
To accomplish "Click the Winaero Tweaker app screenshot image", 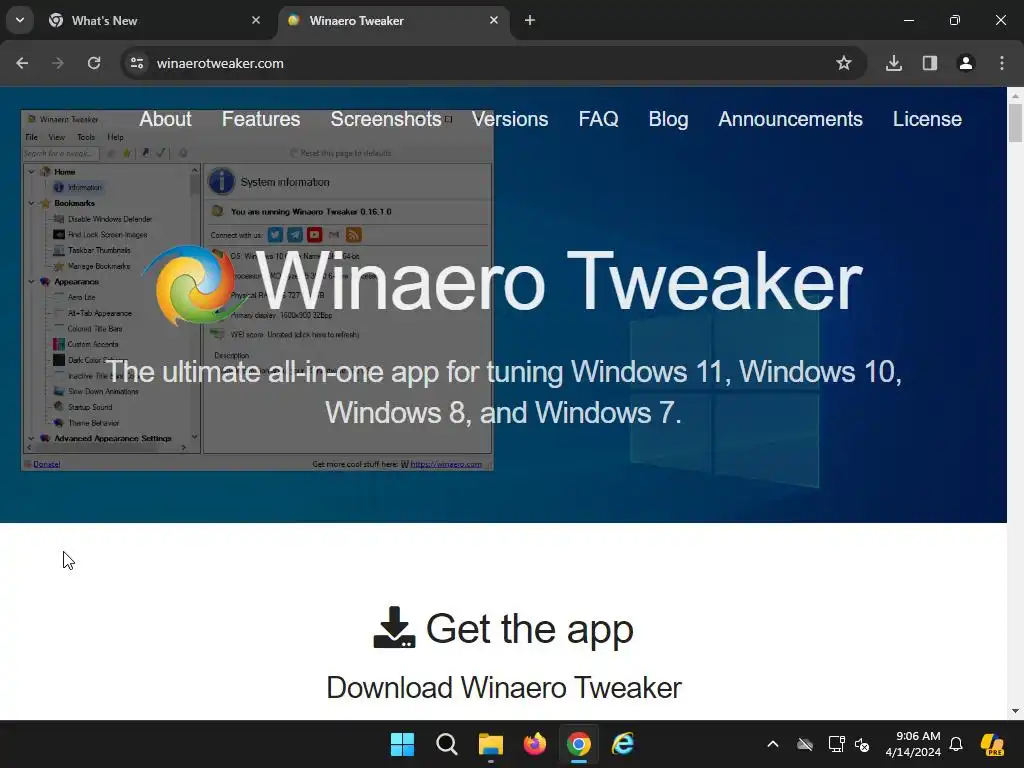I will (x=257, y=290).
